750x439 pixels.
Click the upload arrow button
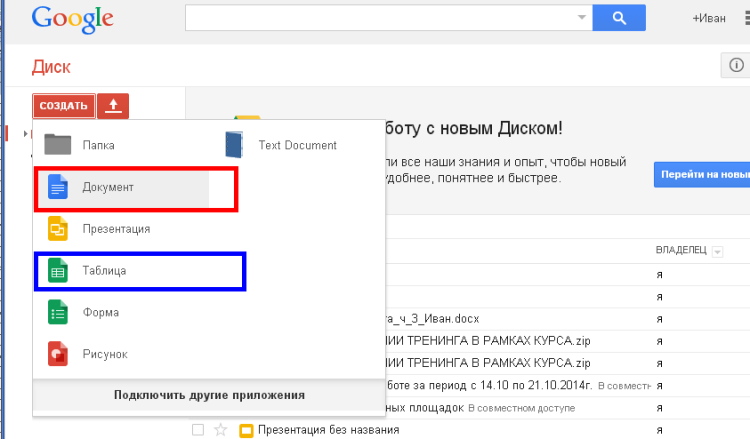pos(113,106)
